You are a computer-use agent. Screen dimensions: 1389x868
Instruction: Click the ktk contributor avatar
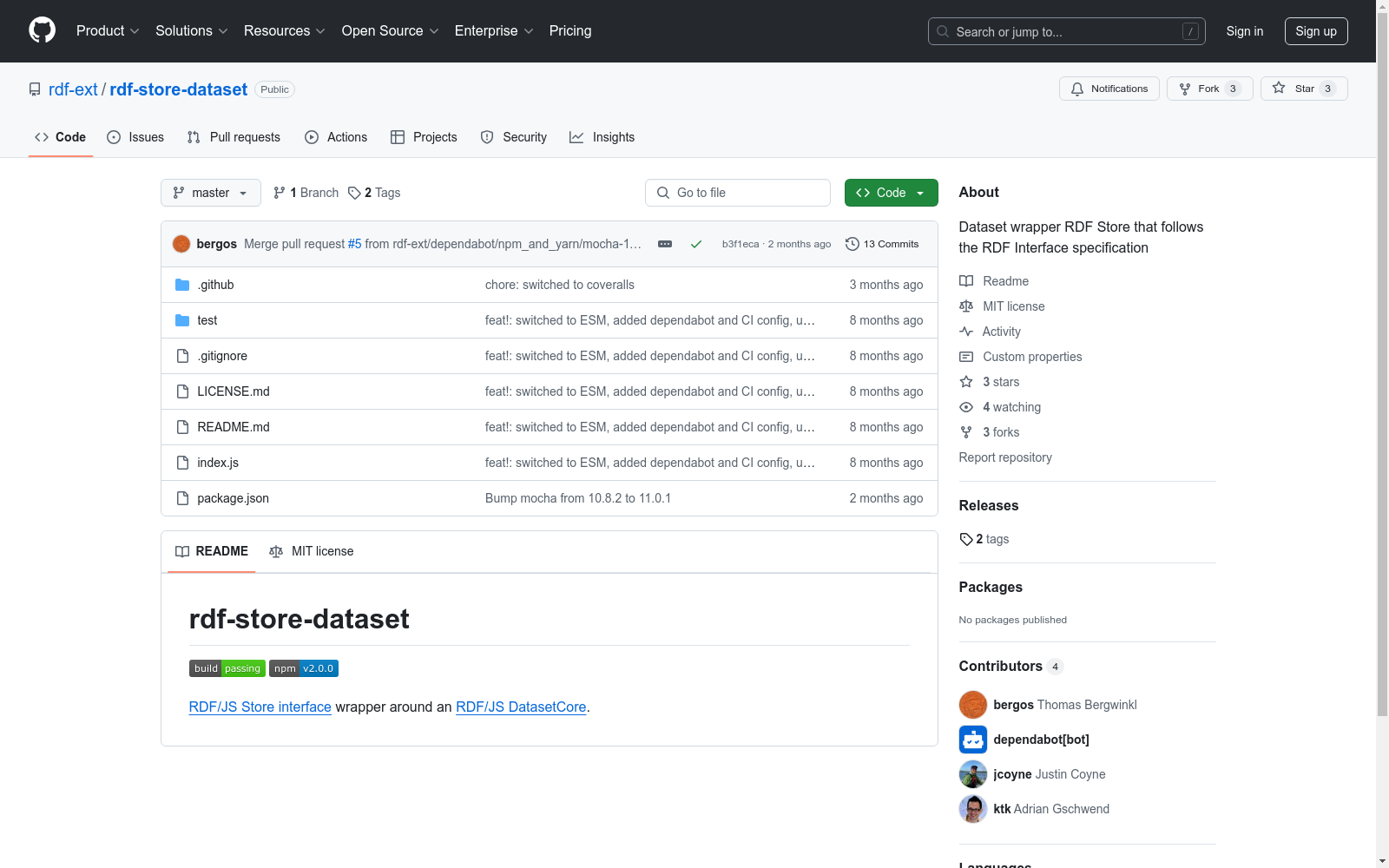point(973,809)
